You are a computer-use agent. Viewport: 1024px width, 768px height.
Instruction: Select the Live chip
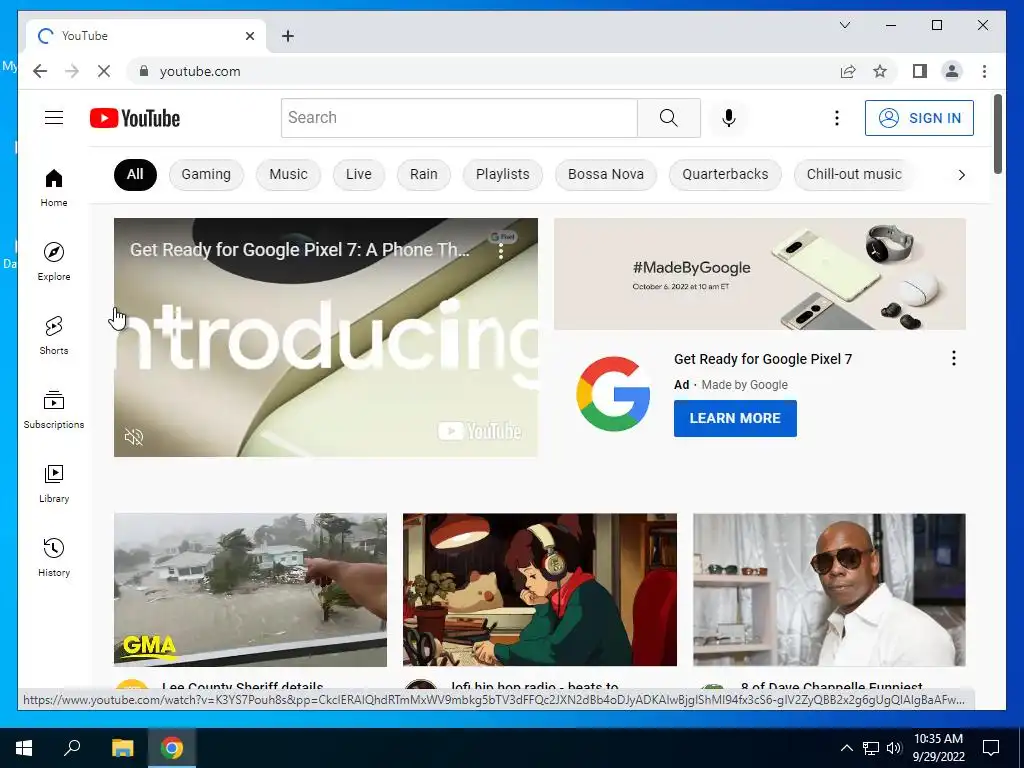pos(359,174)
